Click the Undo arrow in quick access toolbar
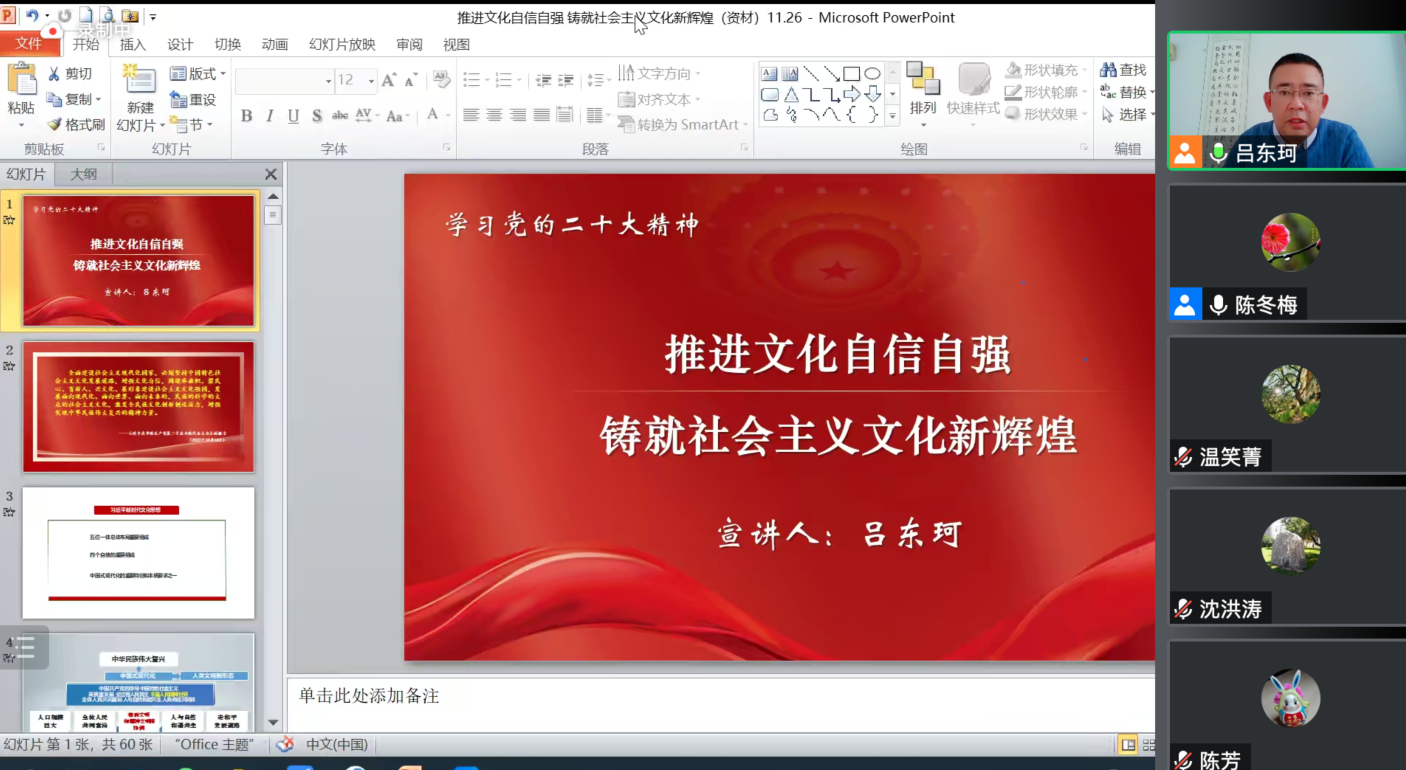 (x=32, y=16)
